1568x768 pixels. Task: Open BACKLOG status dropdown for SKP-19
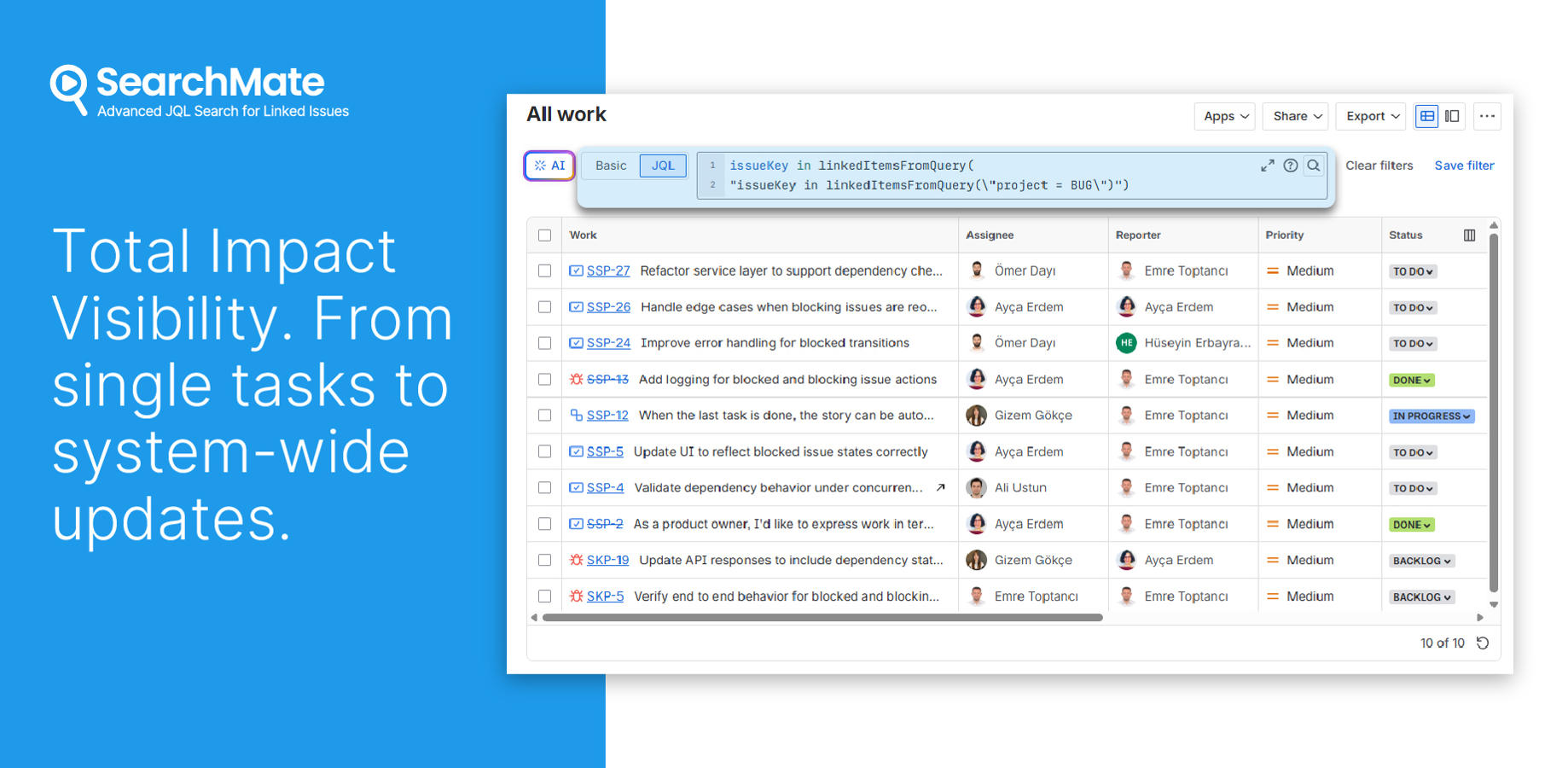tap(1422, 561)
